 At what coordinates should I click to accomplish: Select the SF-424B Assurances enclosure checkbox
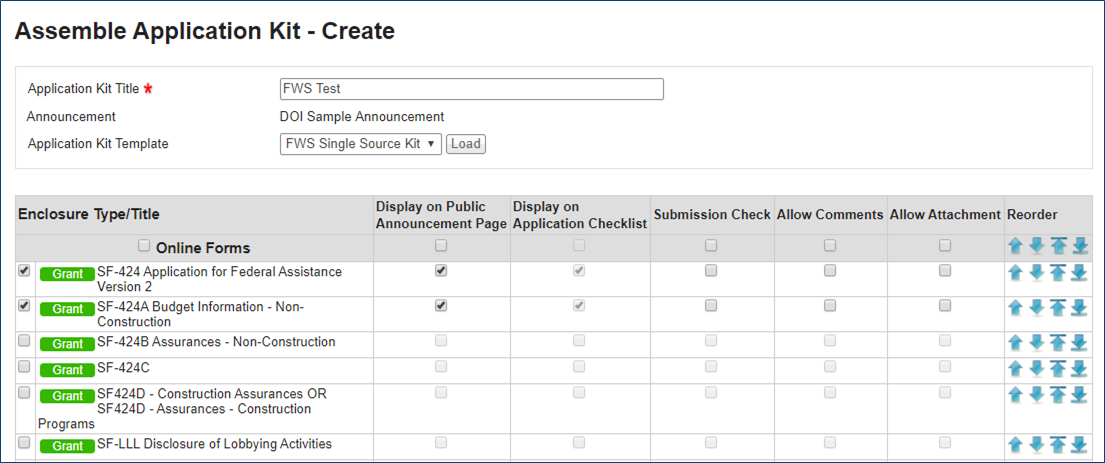coord(24,340)
